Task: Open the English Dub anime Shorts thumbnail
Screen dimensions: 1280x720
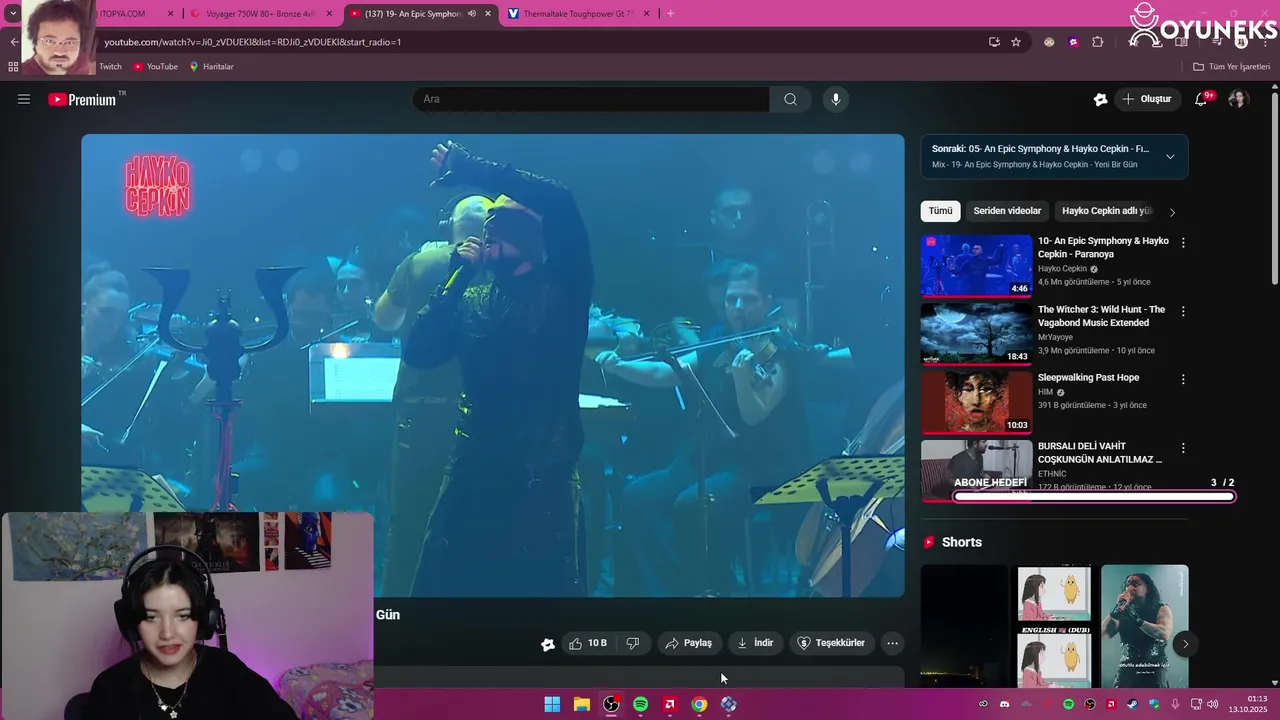Action: click(1054, 626)
